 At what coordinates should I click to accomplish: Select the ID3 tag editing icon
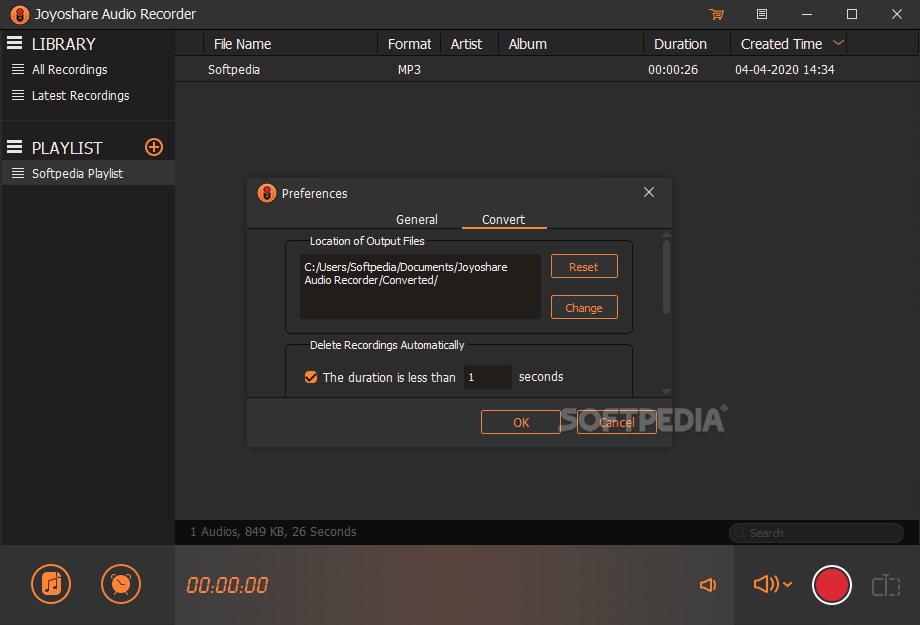(x=885, y=585)
